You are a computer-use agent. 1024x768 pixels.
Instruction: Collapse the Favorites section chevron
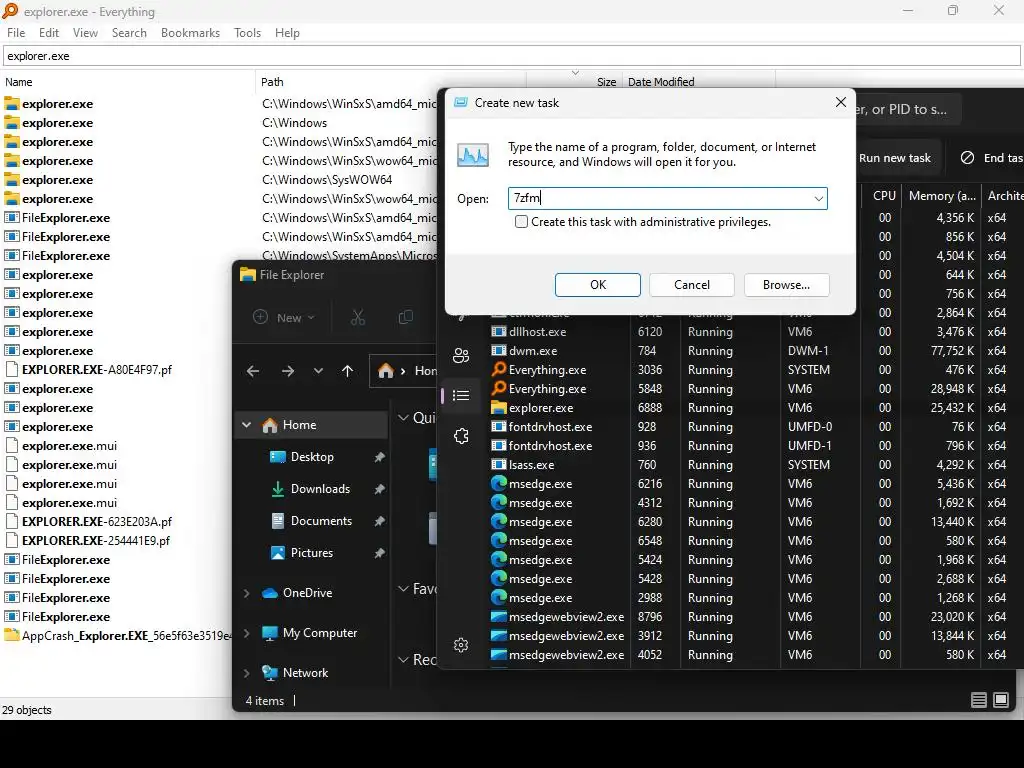[404, 588]
